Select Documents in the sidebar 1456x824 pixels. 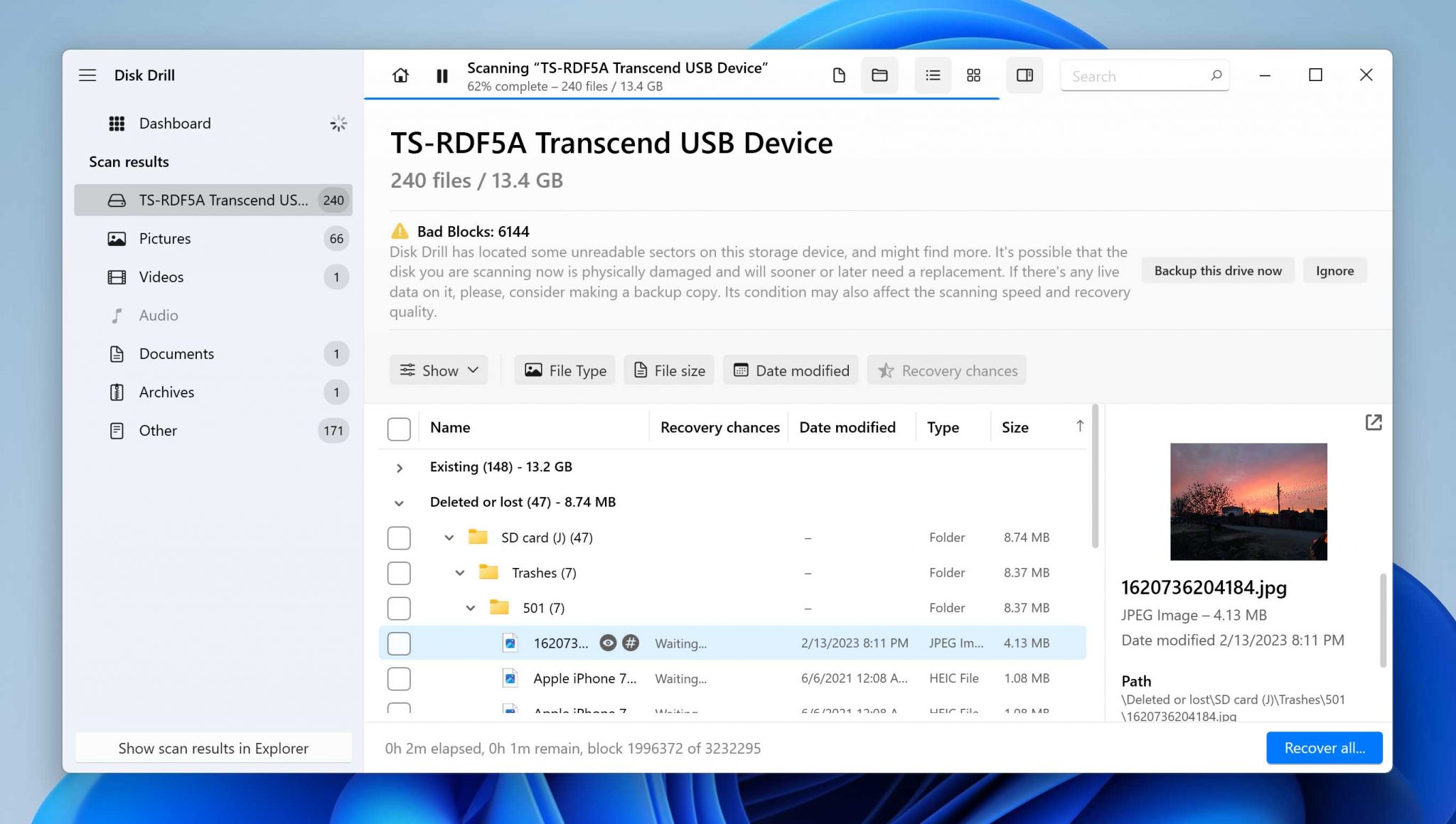176,353
